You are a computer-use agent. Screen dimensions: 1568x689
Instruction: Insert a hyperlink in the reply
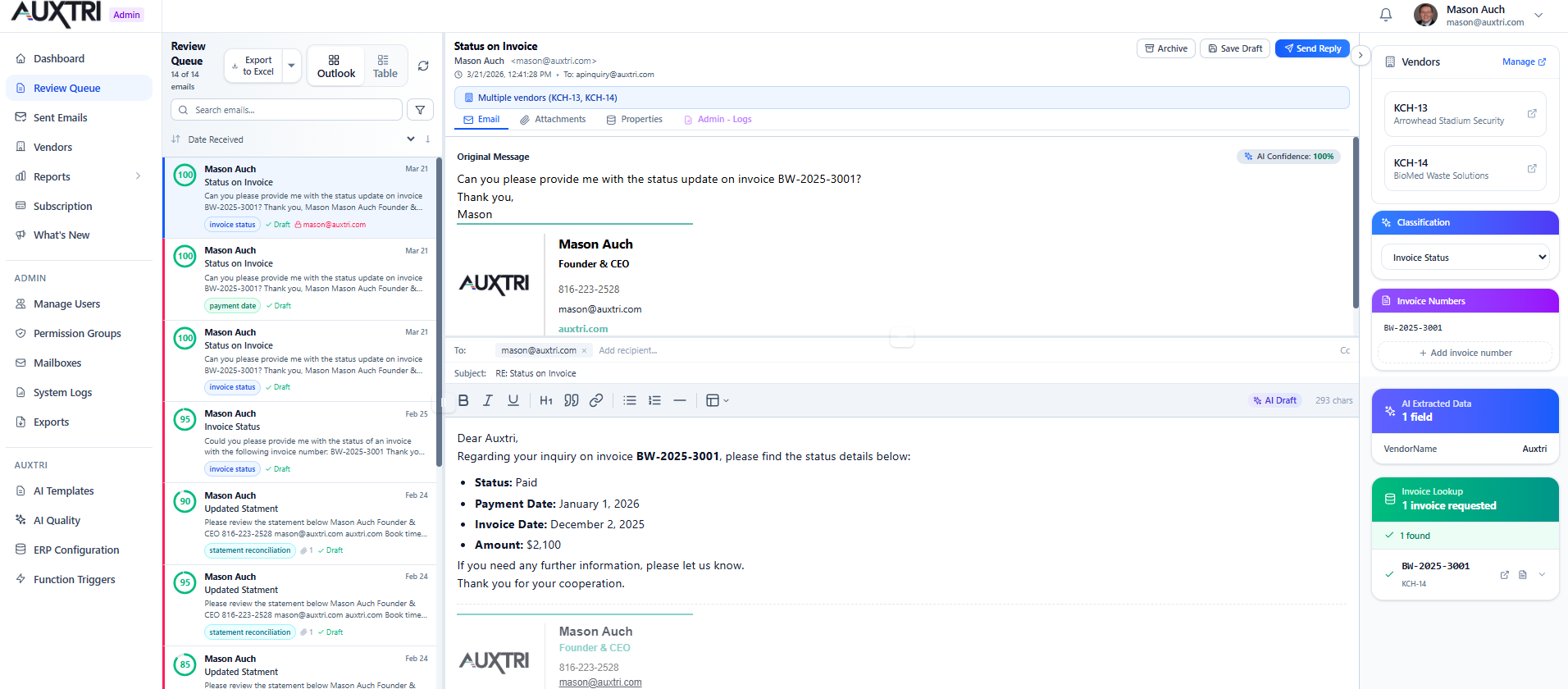pos(596,400)
